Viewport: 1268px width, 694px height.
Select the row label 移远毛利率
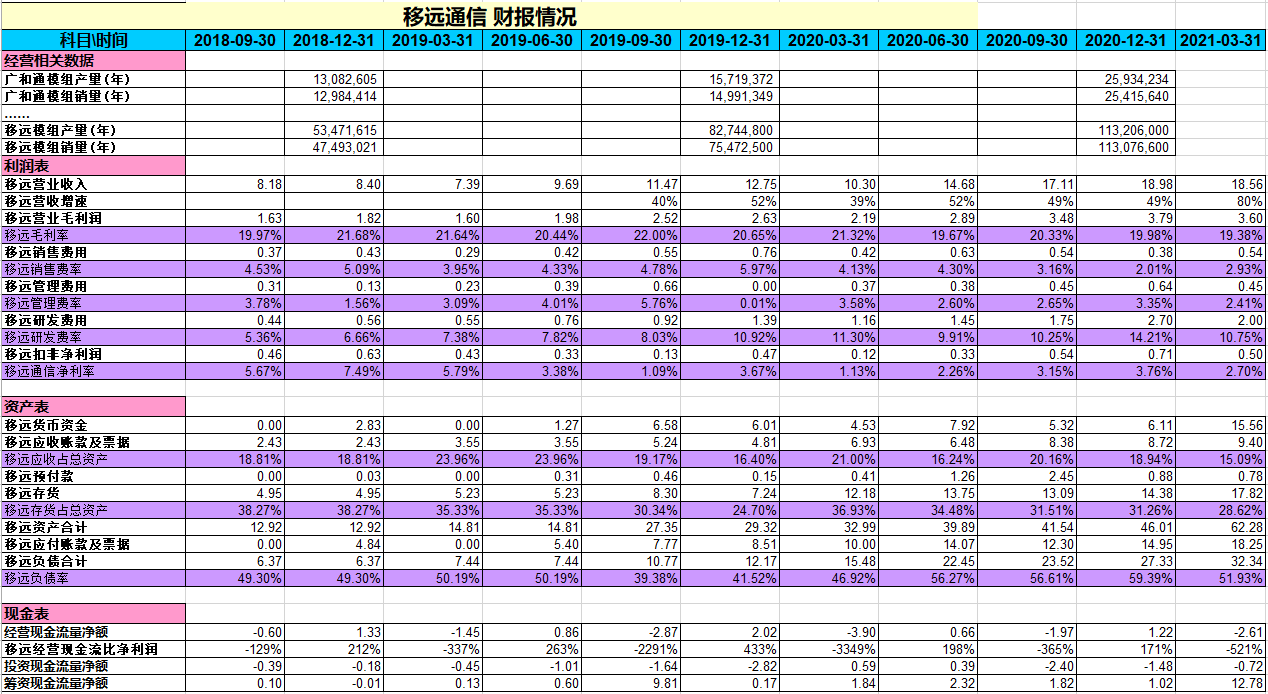93,235
